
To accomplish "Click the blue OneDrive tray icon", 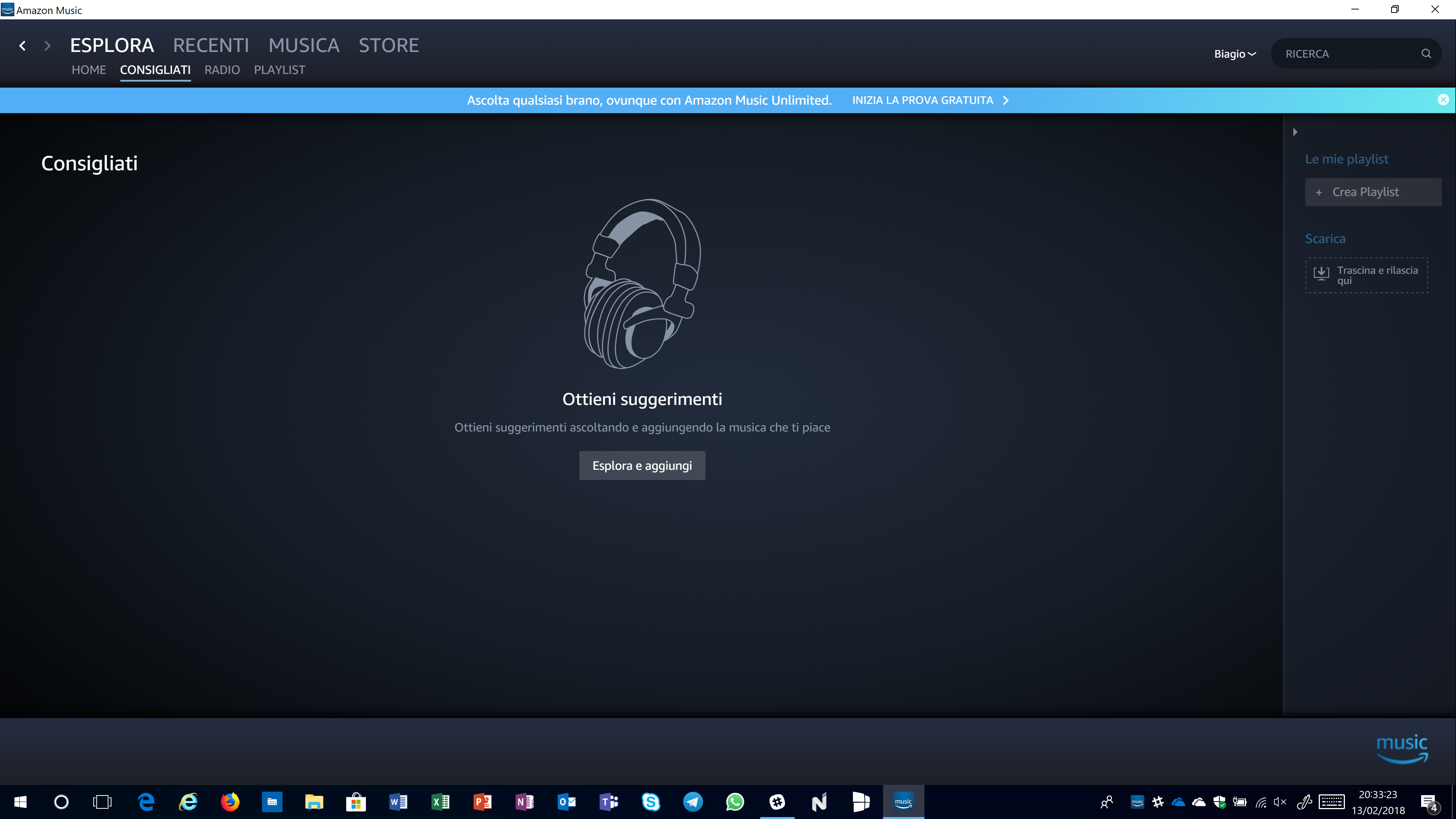I will pyautogui.click(x=1178, y=802).
